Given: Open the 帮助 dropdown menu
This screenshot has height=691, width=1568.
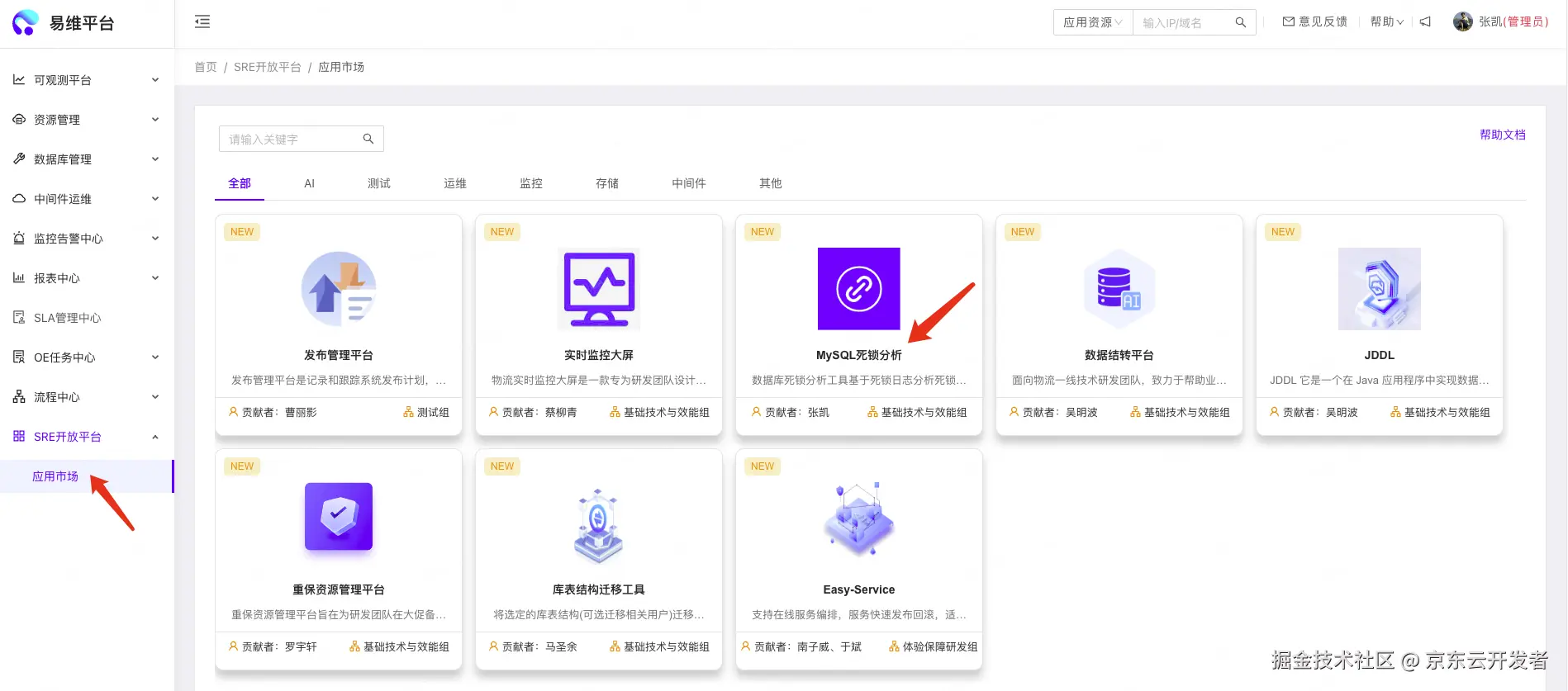Looking at the screenshot, I should pos(1387,21).
